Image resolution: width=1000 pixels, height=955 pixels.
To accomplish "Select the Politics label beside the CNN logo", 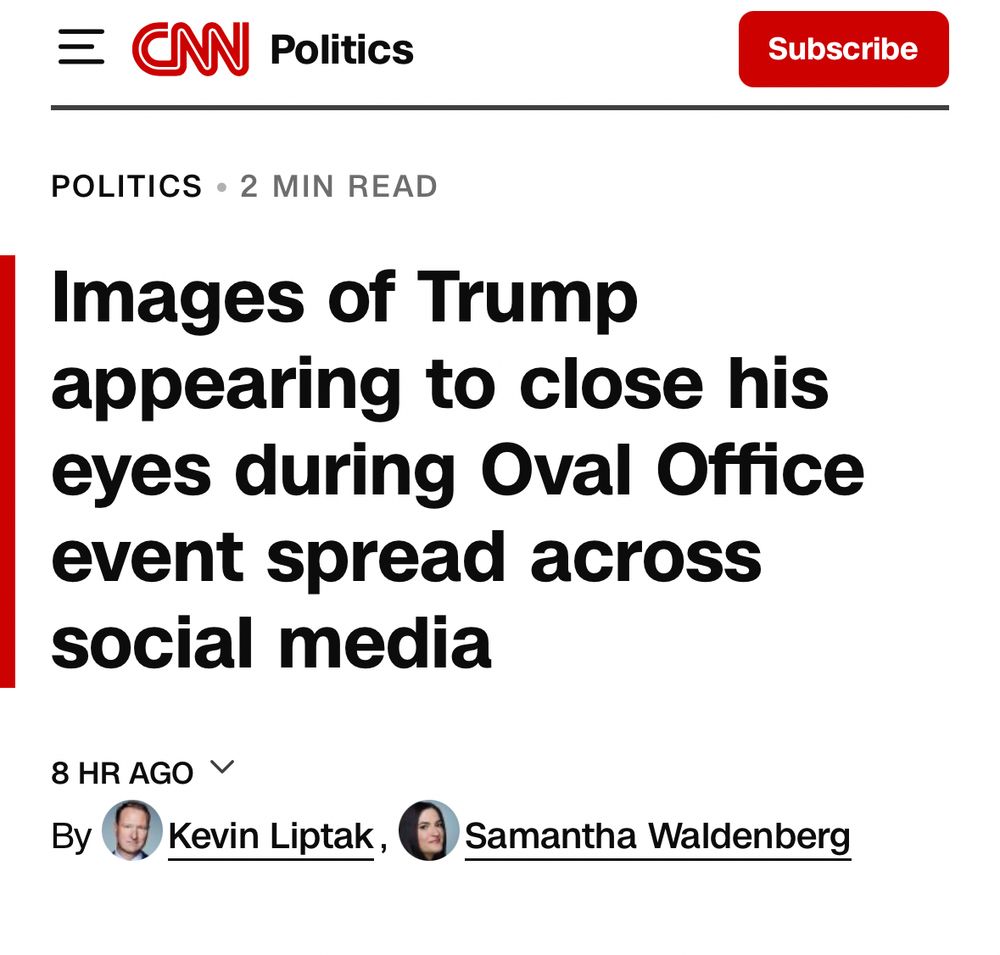I will [x=340, y=49].
